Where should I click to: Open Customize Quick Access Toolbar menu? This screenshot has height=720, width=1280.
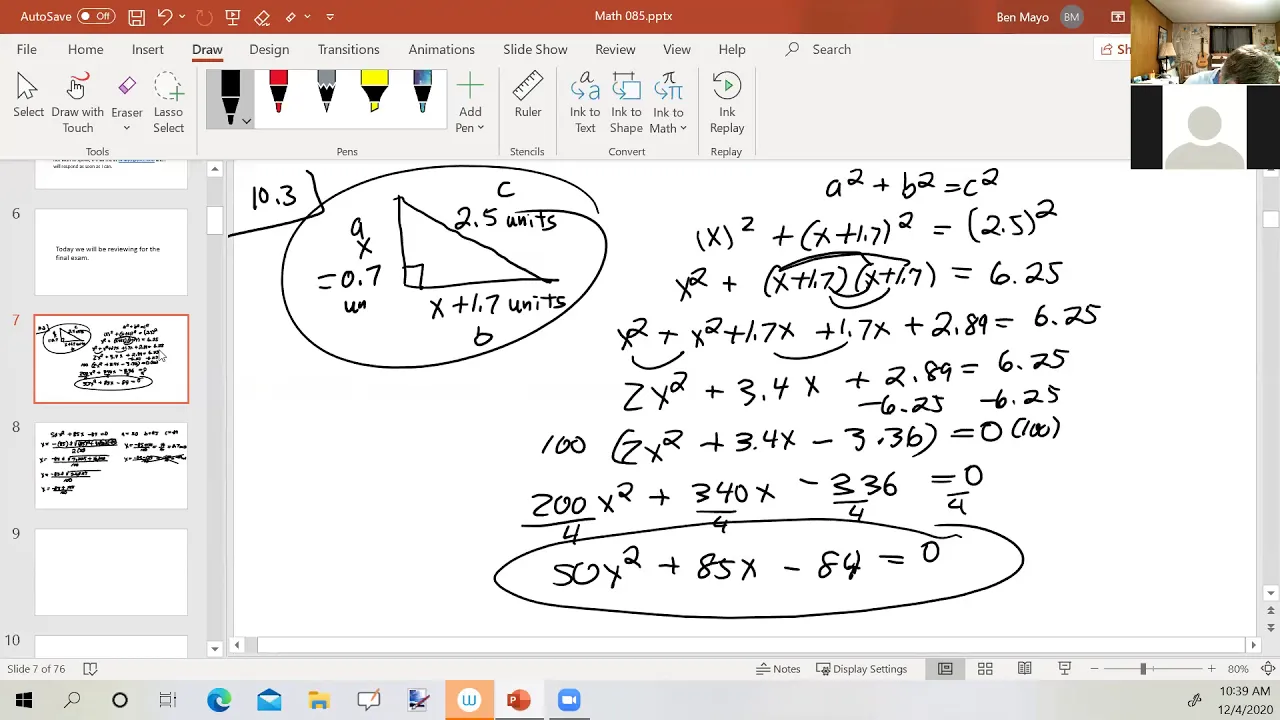pos(330,16)
